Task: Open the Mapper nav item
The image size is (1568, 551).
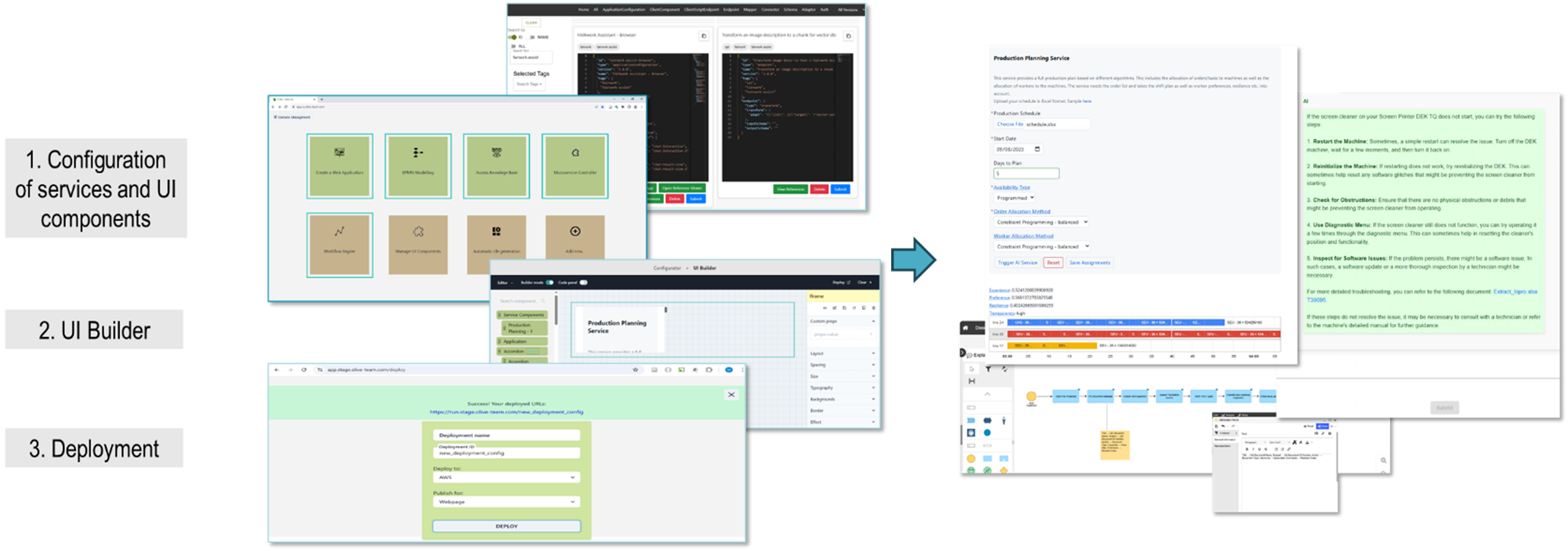Action: click(x=750, y=9)
